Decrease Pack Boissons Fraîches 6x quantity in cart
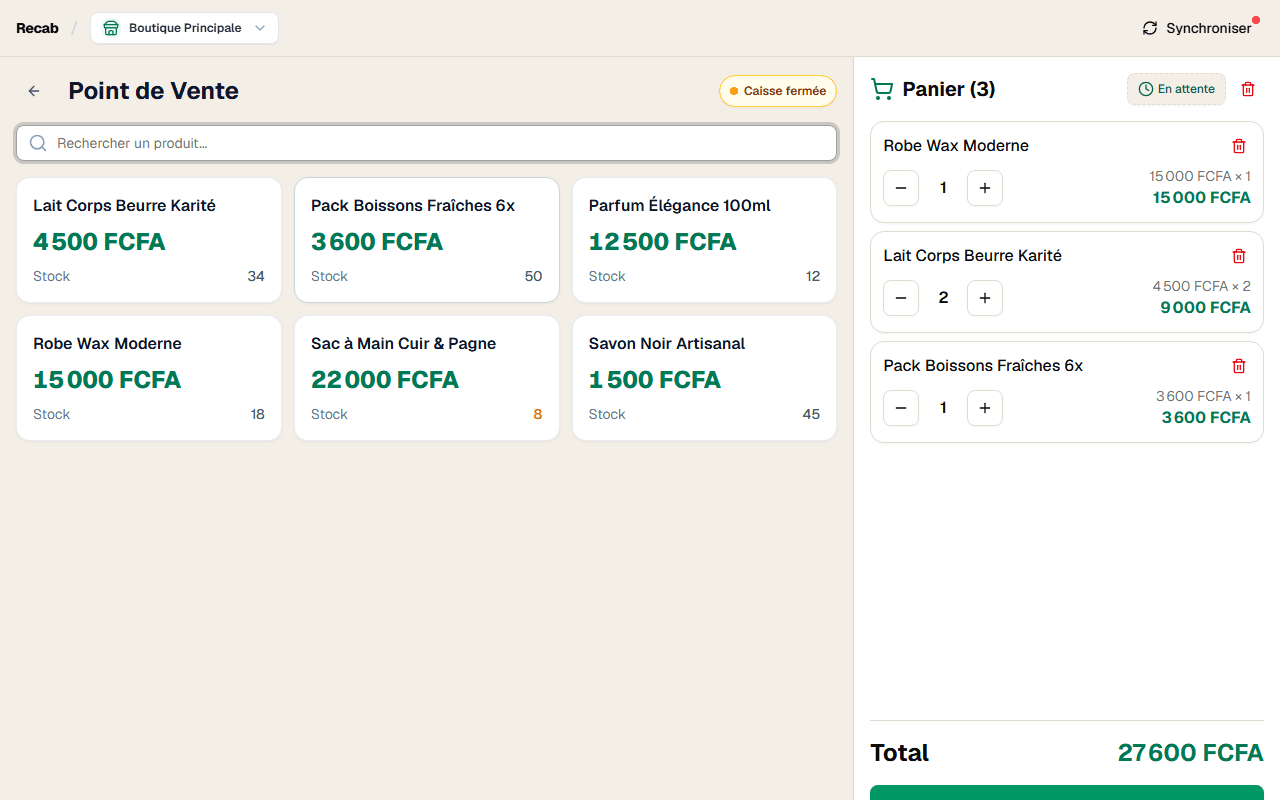The height and width of the screenshot is (800, 1280). tap(901, 408)
